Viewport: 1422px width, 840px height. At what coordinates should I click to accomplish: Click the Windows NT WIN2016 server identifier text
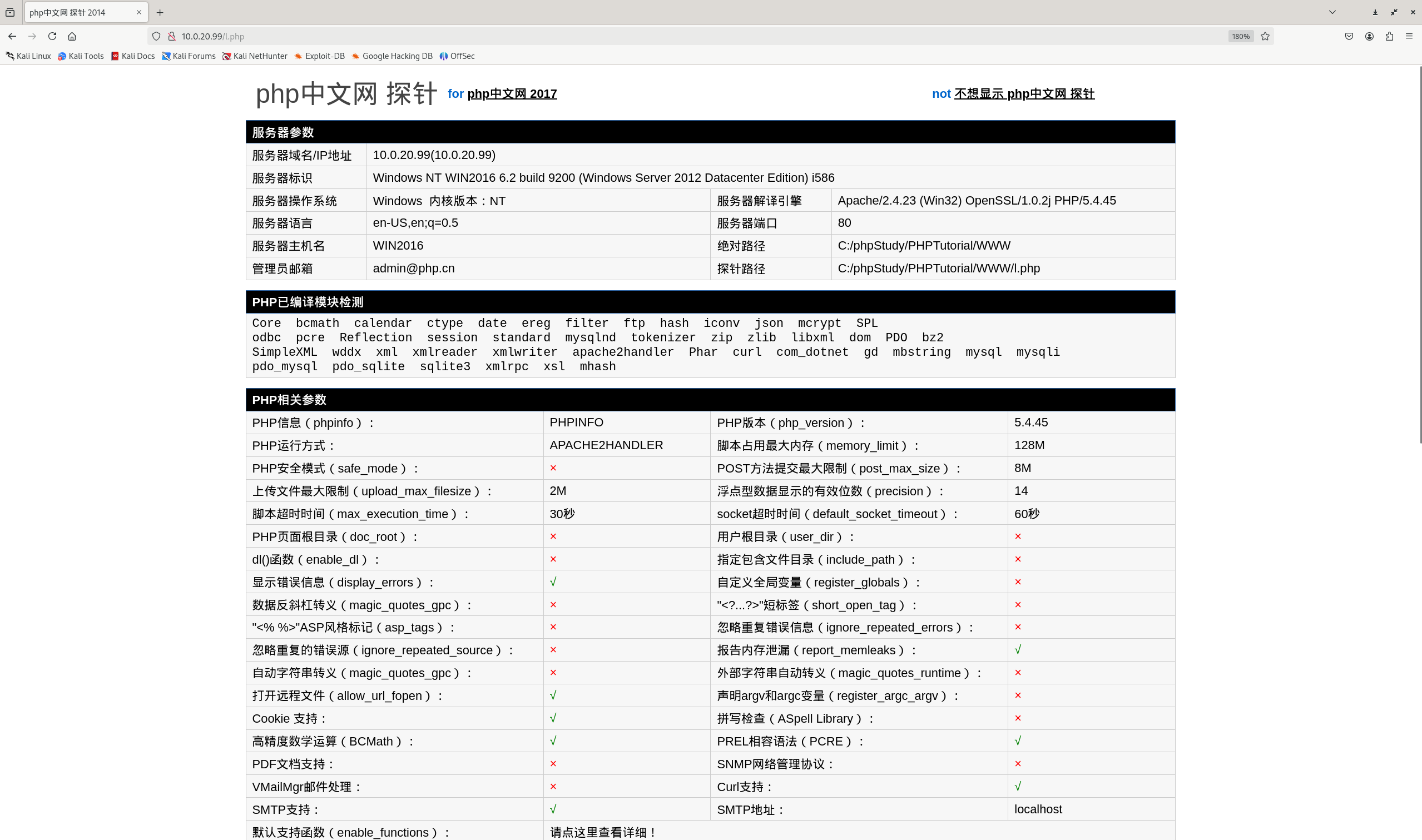click(x=603, y=178)
